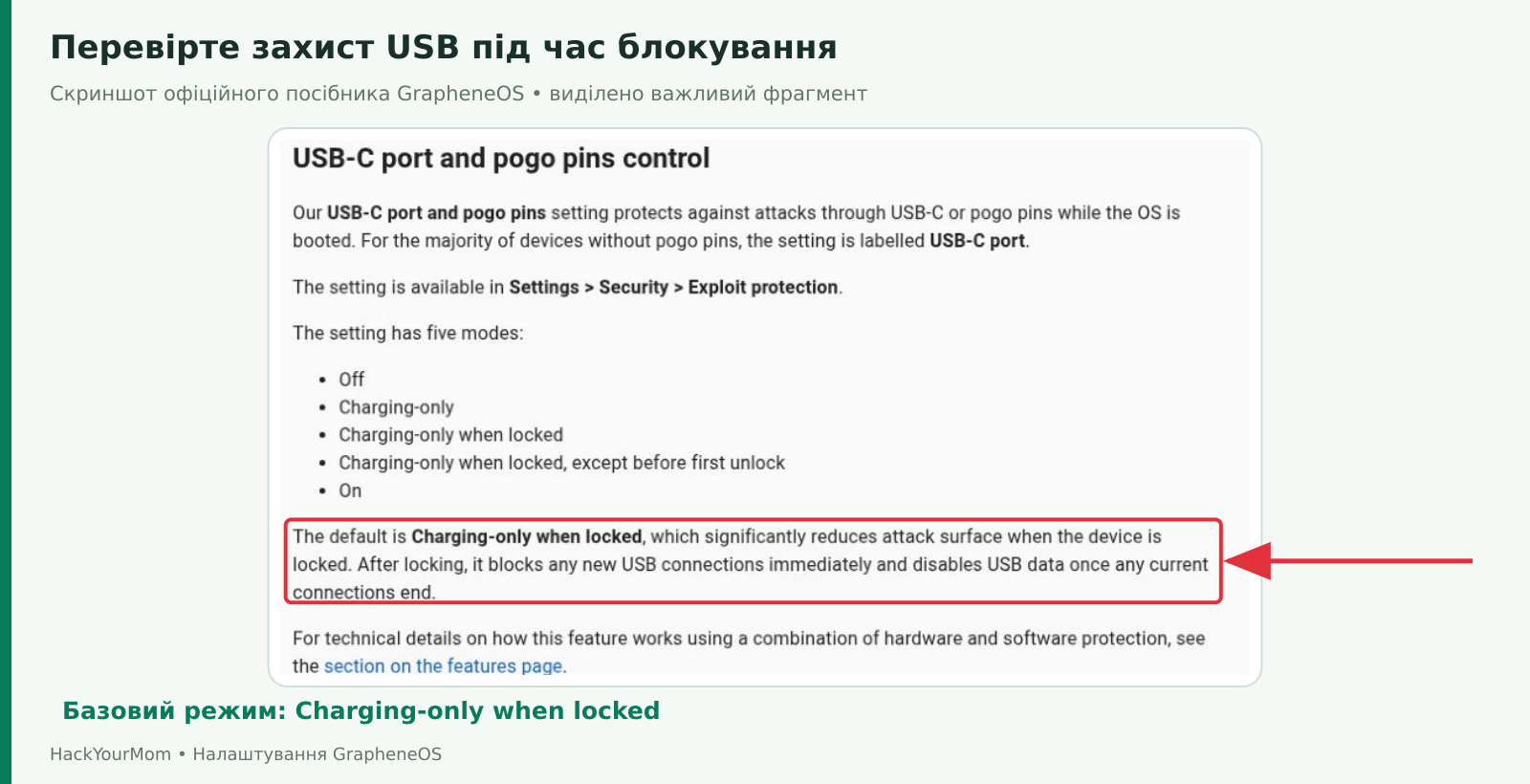Click the green caption 'Базовий режим: Charging-only when locked'

click(361, 710)
